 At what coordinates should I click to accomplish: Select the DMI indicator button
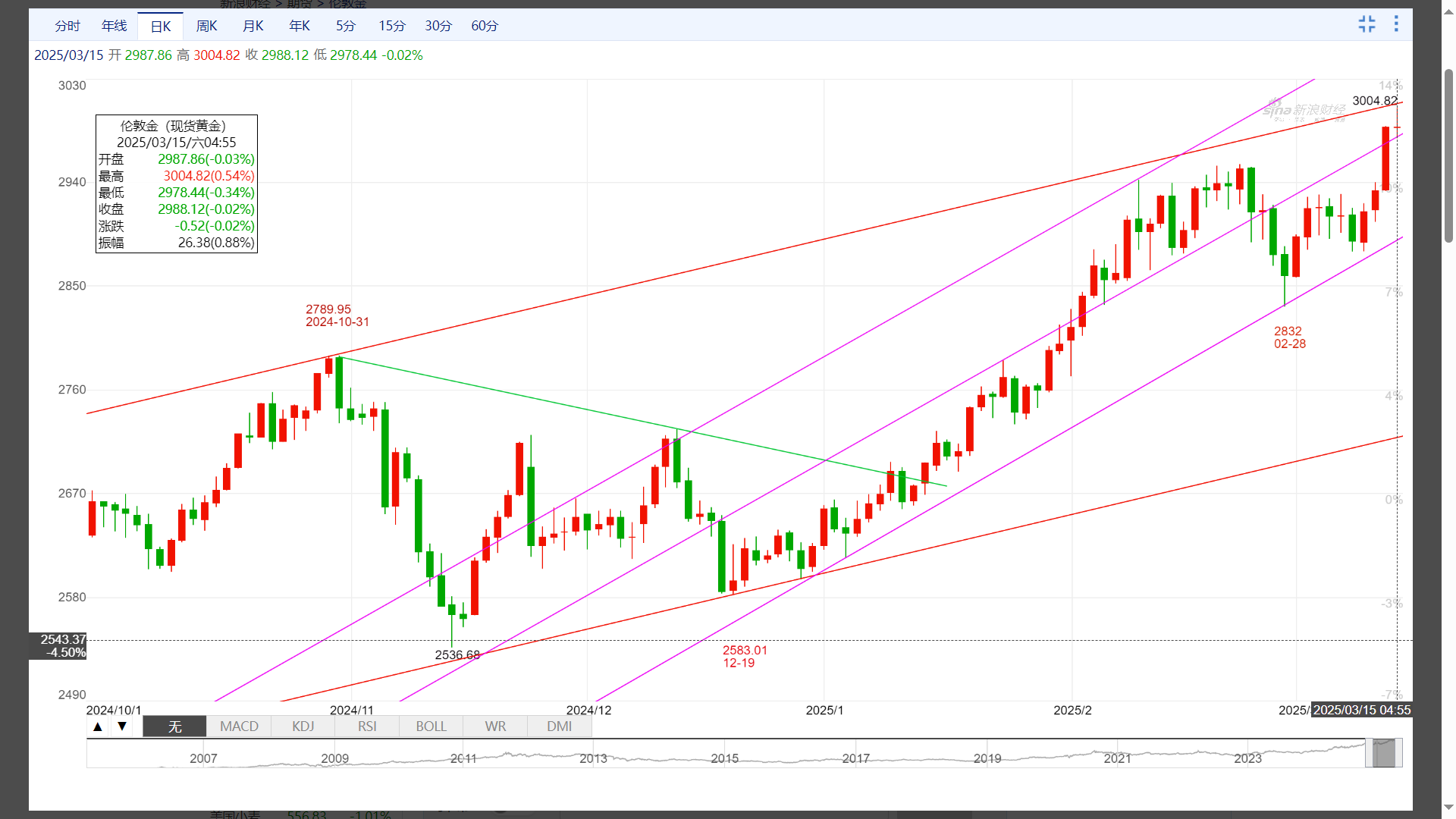click(560, 726)
